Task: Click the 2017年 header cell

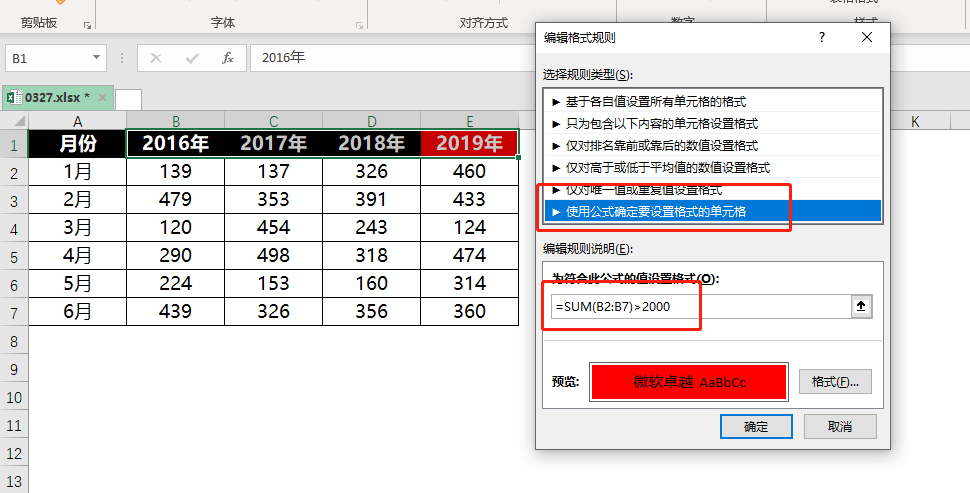Action: [273, 144]
